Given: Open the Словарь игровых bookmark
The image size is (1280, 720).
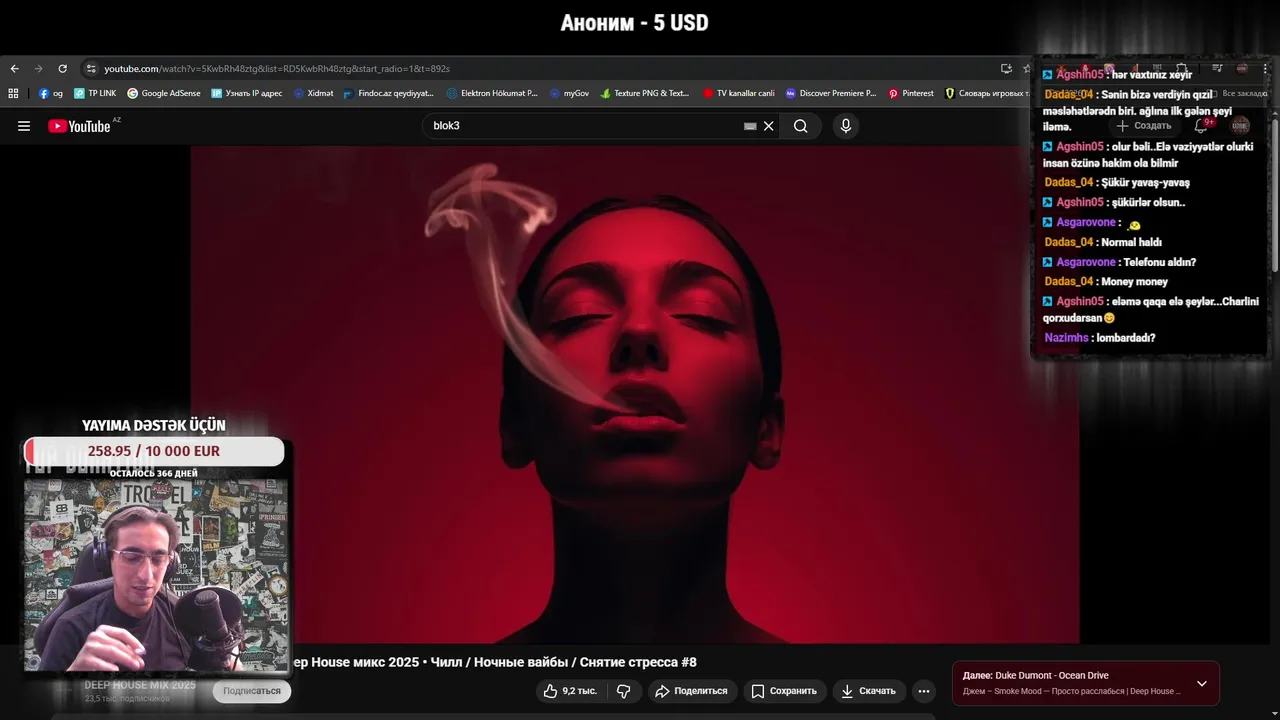Looking at the screenshot, I should tap(986, 93).
